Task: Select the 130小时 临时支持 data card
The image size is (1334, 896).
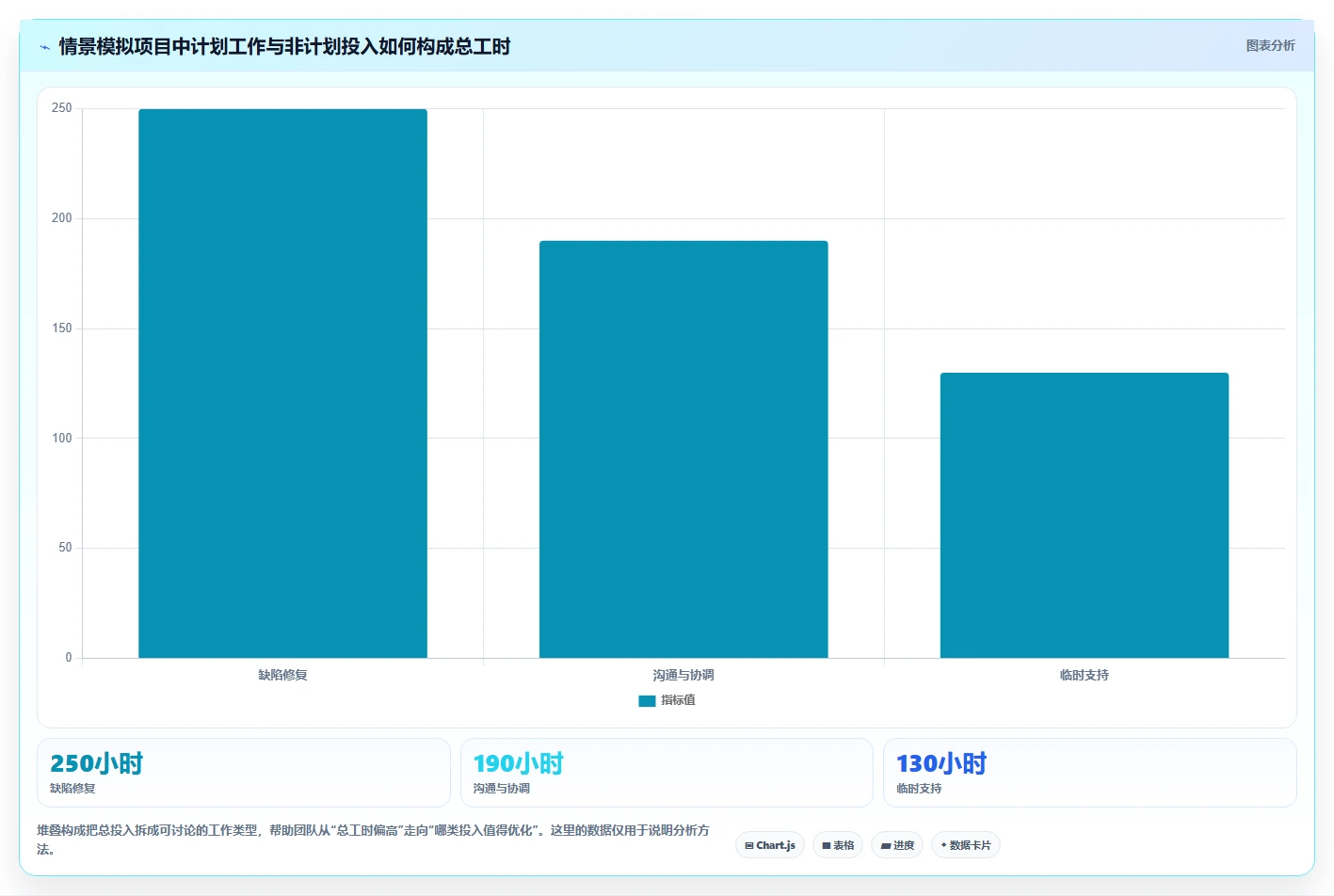Action: [x=1090, y=773]
